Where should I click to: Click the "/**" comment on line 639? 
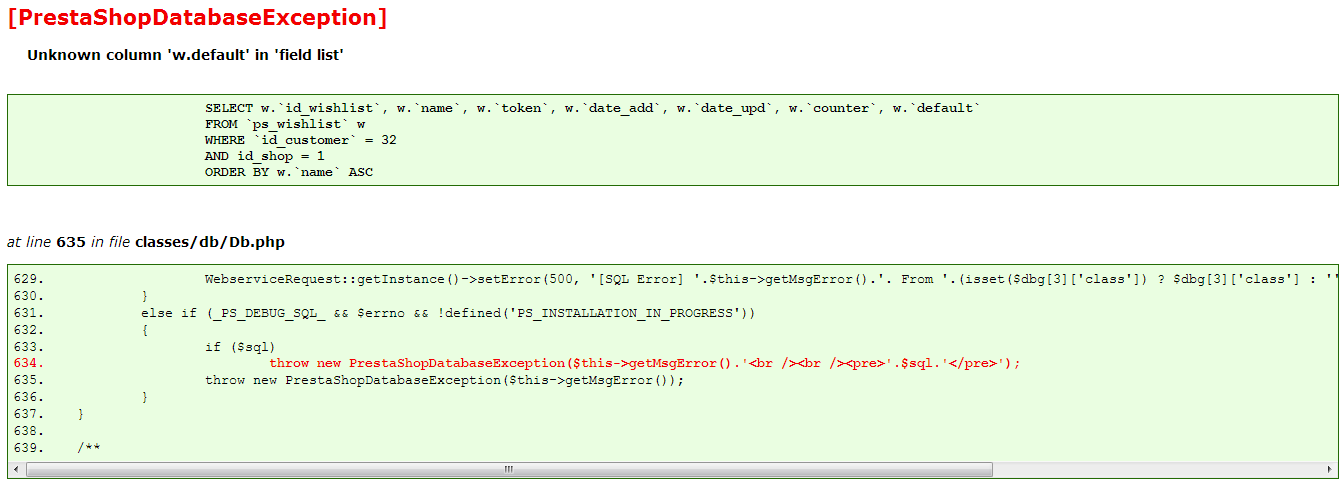pos(89,448)
